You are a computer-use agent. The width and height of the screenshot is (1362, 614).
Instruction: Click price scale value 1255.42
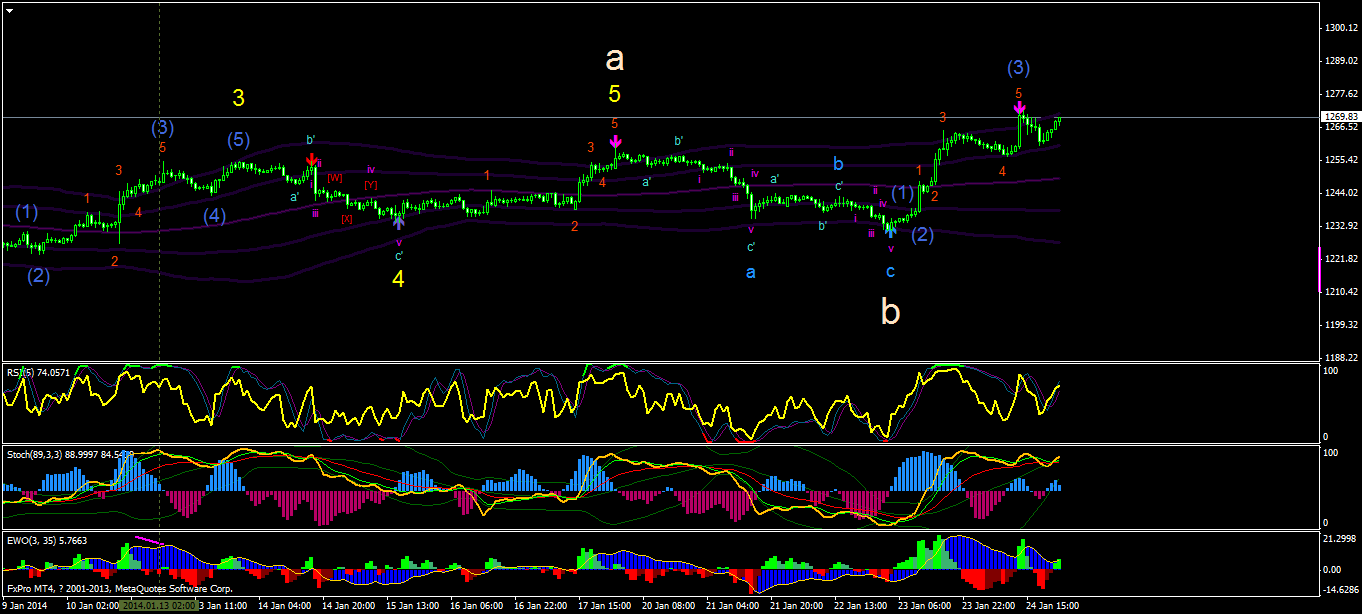coord(1341,160)
